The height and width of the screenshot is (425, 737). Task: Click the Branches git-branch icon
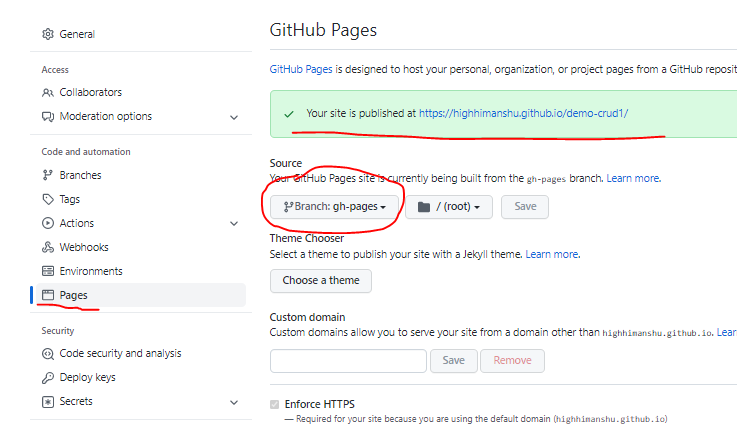47,175
